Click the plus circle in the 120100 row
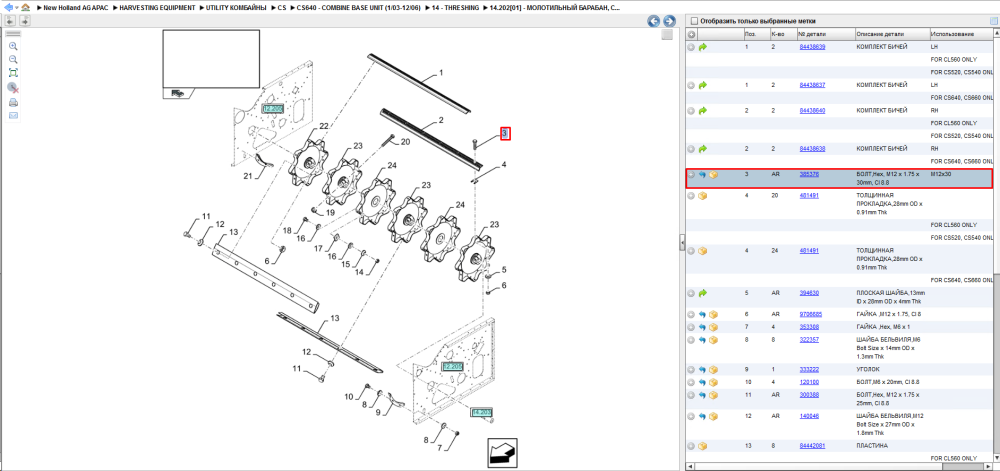 click(x=691, y=382)
